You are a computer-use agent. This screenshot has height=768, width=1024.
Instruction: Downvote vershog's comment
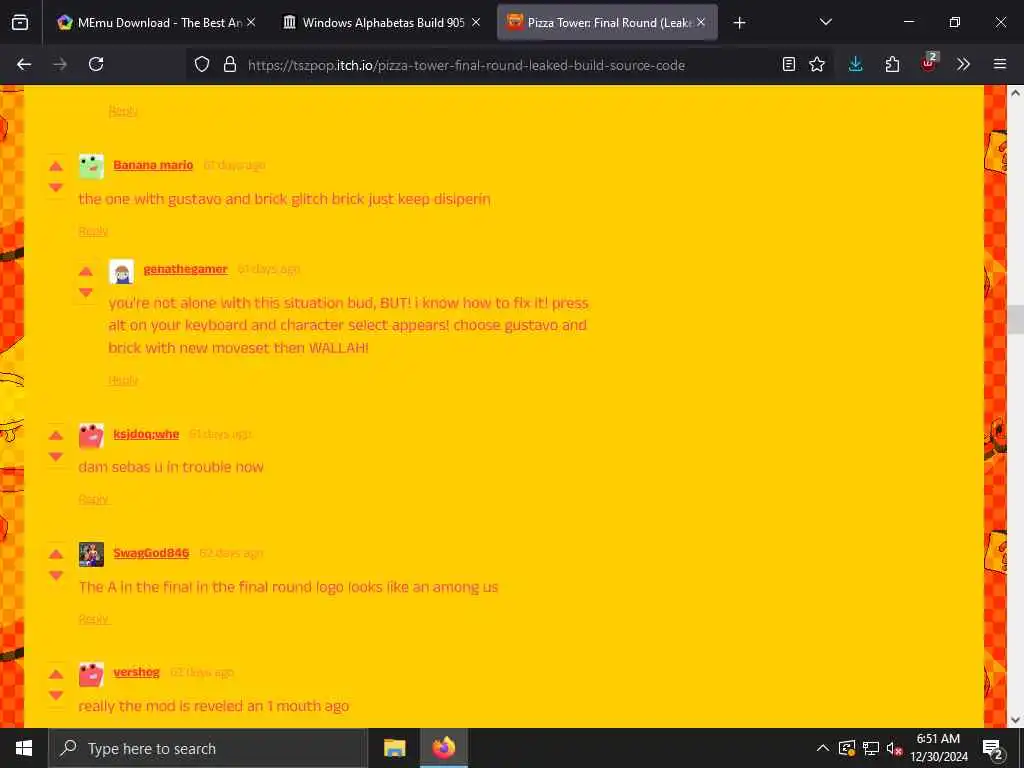point(56,695)
